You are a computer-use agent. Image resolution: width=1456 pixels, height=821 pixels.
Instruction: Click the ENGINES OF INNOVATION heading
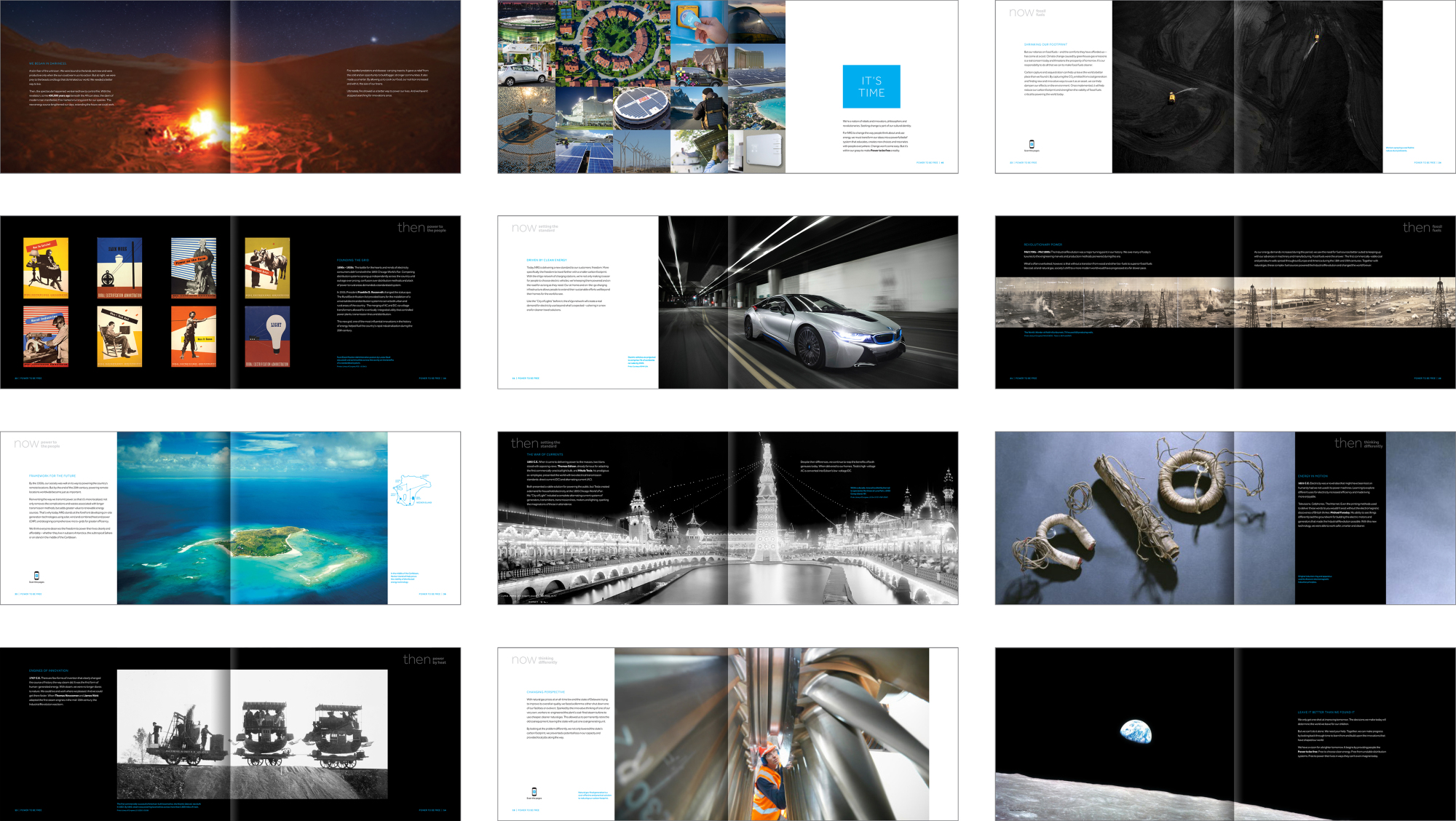pos(49,670)
